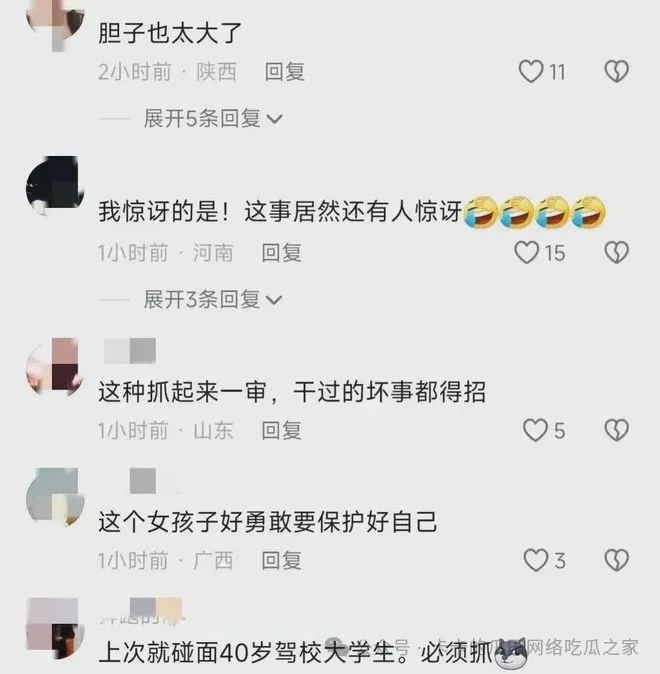
Task: Dislike the Shaanxi comment with broken heart
Action: pyautogui.click(x=617, y=71)
